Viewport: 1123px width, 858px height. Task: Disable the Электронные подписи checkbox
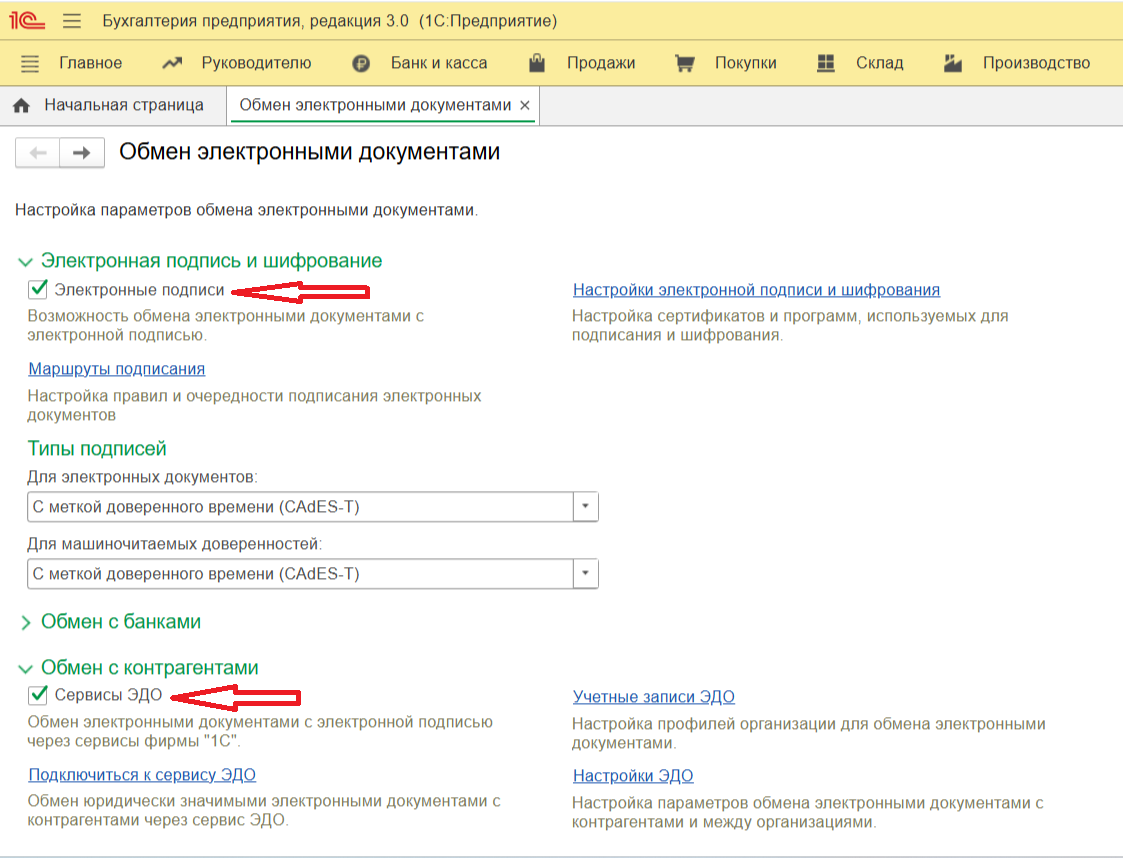(x=39, y=290)
